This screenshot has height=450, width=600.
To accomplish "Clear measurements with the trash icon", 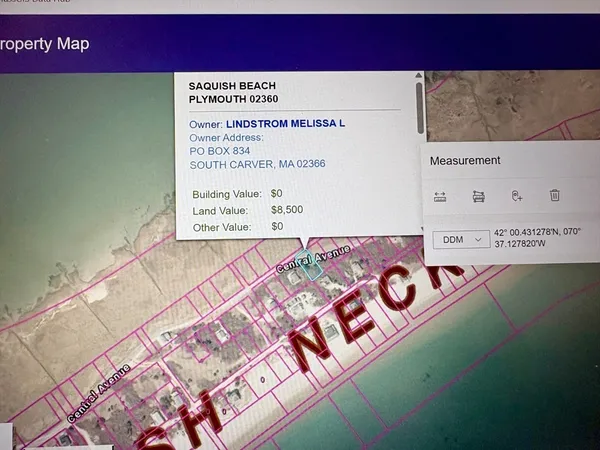I will 555,197.
